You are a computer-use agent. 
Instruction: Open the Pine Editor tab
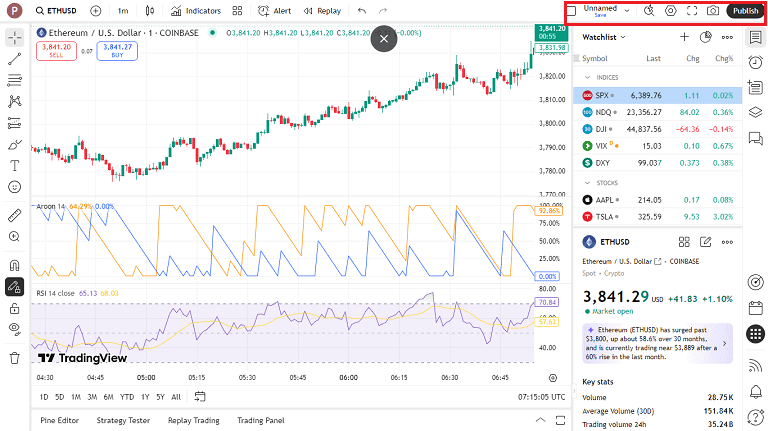(x=59, y=420)
